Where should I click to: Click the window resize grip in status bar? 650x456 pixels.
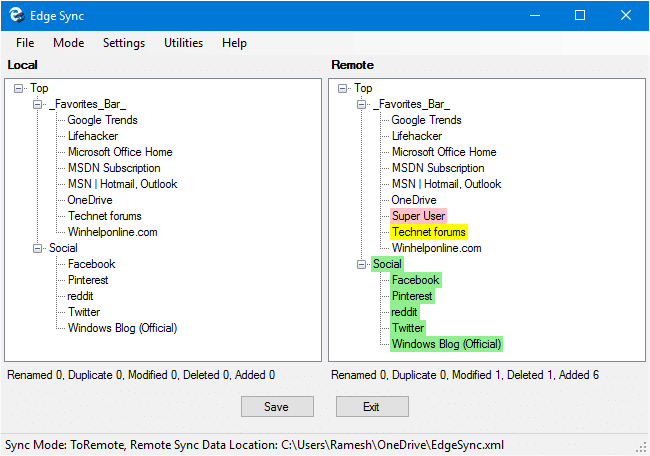[642, 448]
